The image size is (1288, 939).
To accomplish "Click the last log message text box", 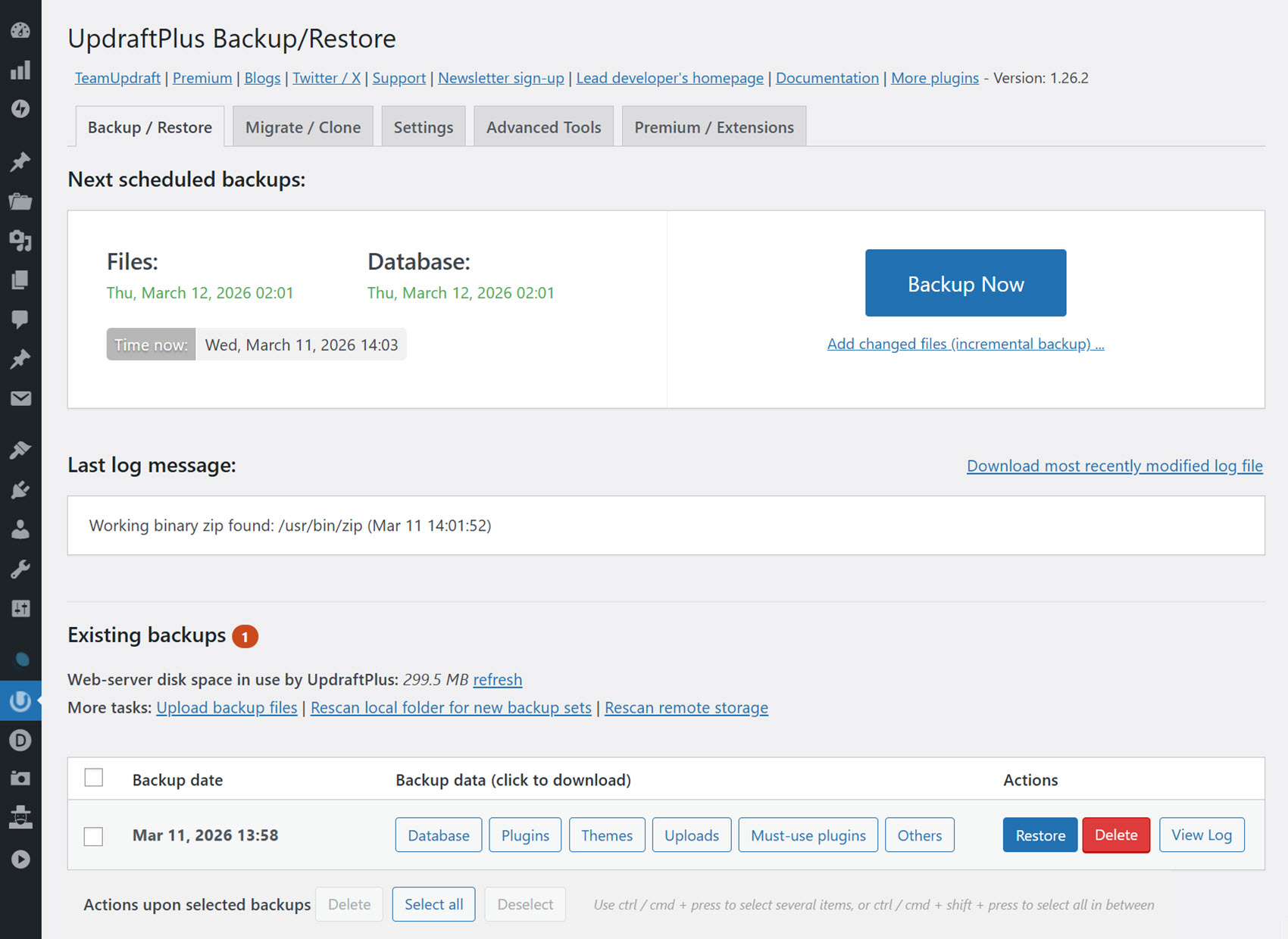I will coord(666,526).
